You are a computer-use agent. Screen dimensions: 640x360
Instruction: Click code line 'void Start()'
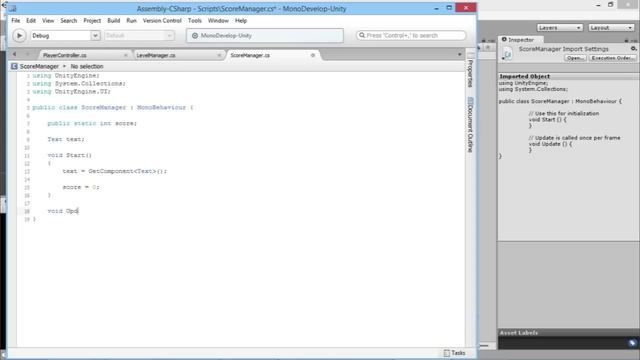pos(69,155)
